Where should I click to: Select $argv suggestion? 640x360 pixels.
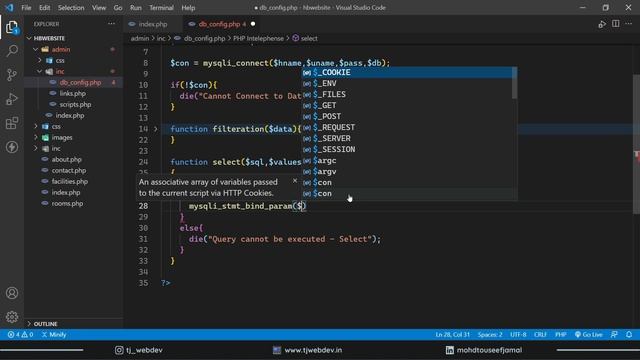pos(409,171)
